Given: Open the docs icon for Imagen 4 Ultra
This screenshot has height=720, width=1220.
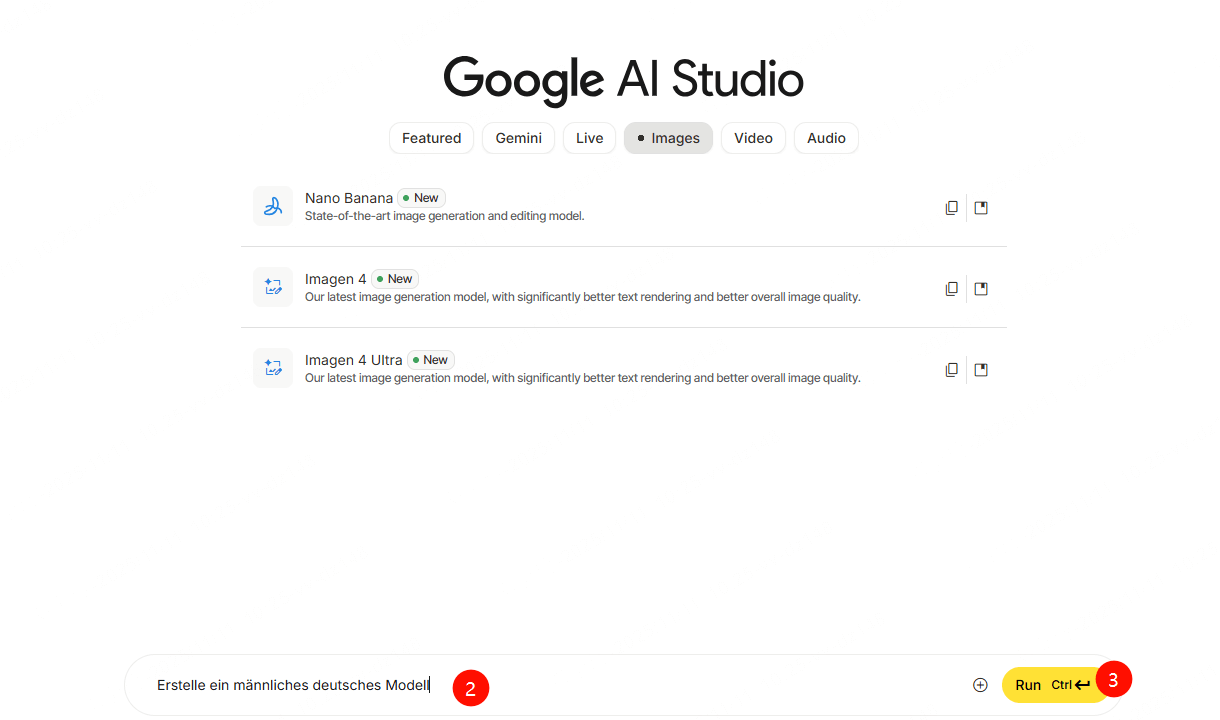Looking at the screenshot, I should click(x=981, y=370).
